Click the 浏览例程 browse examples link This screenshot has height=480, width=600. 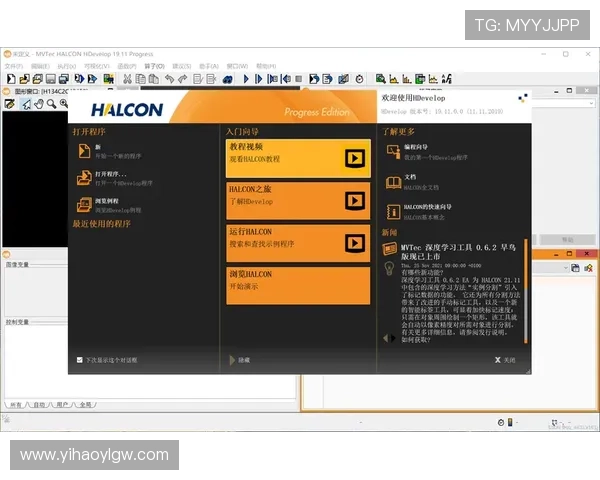(x=107, y=201)
